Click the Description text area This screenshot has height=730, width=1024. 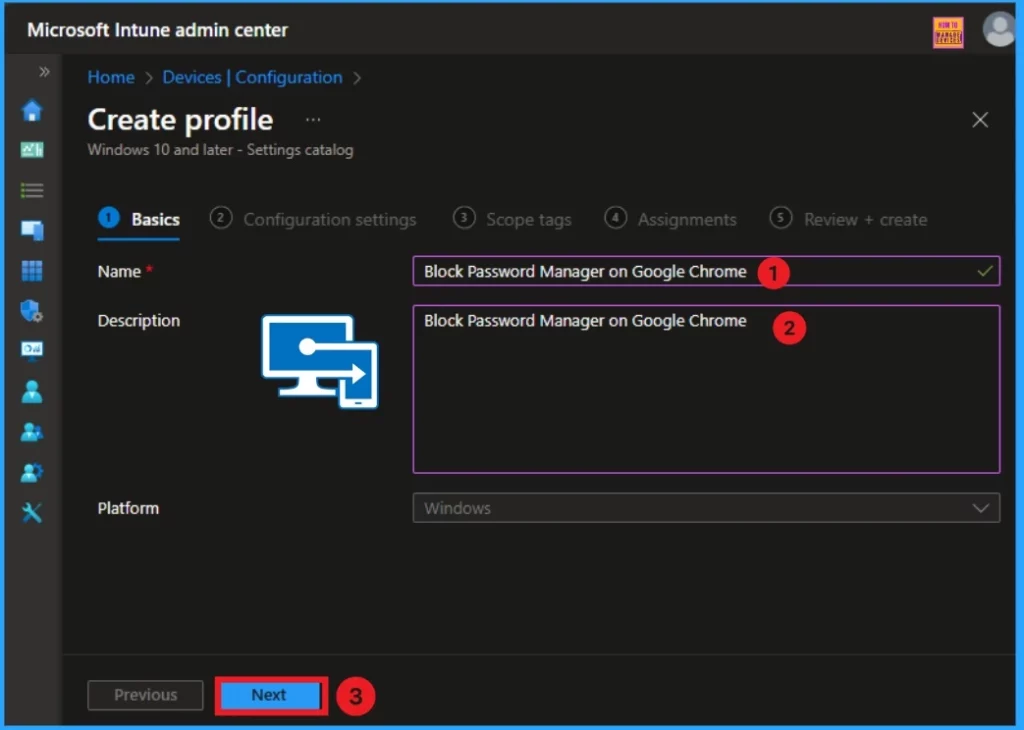click(706, 389)
